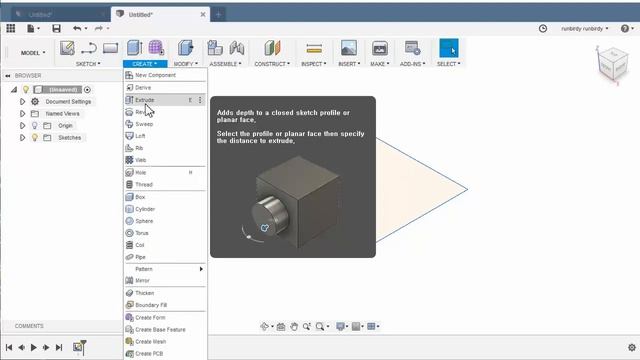Click the Offset Plane construct icon
Screen dimensions: 640x360
click(272, 48)
